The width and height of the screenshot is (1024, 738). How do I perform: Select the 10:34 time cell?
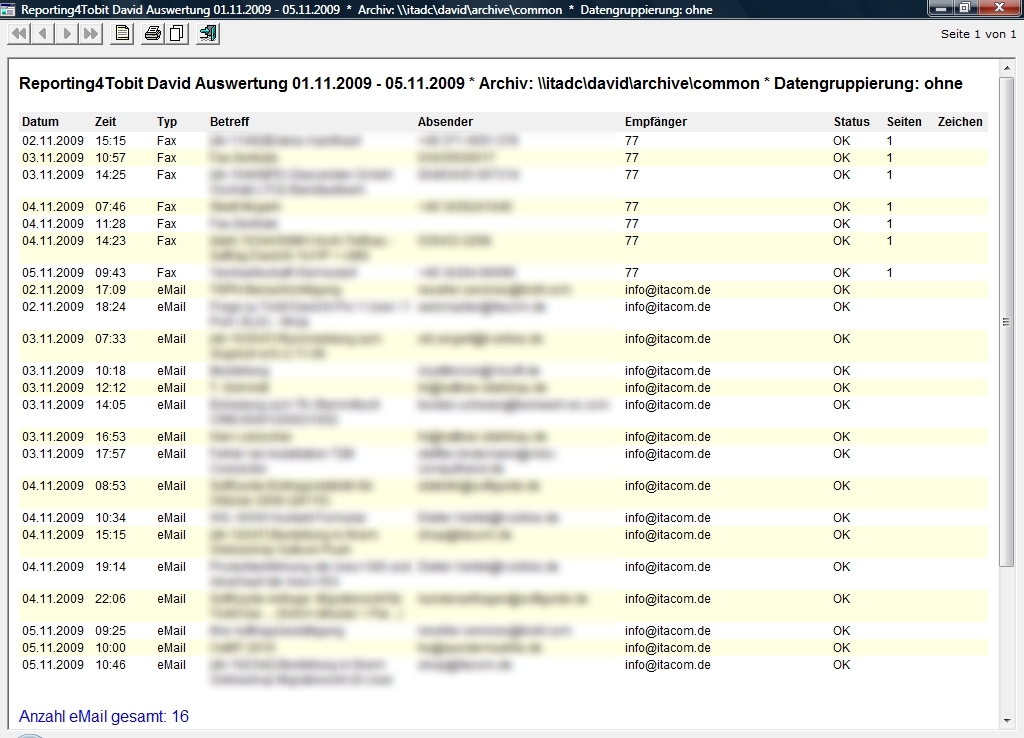coord(110,517)
